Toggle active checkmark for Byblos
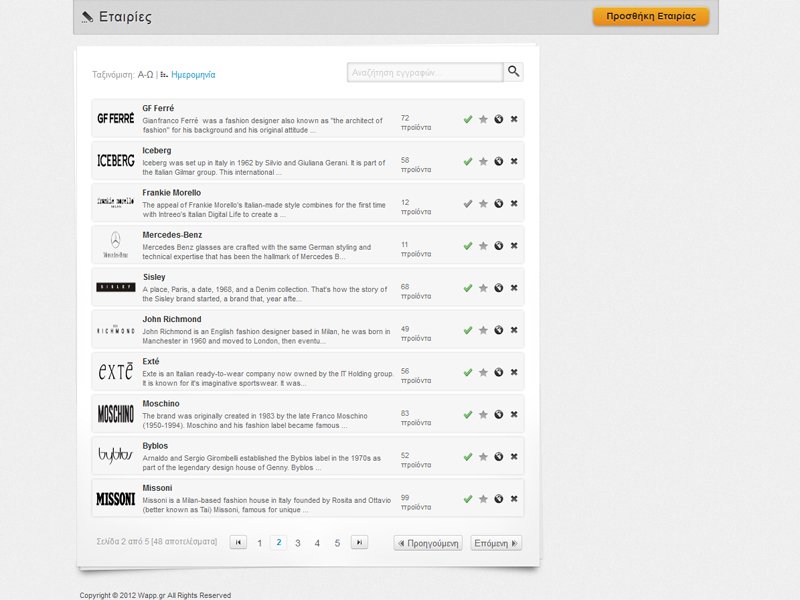Viewport: 800px width, 600px height. (468, 457)
